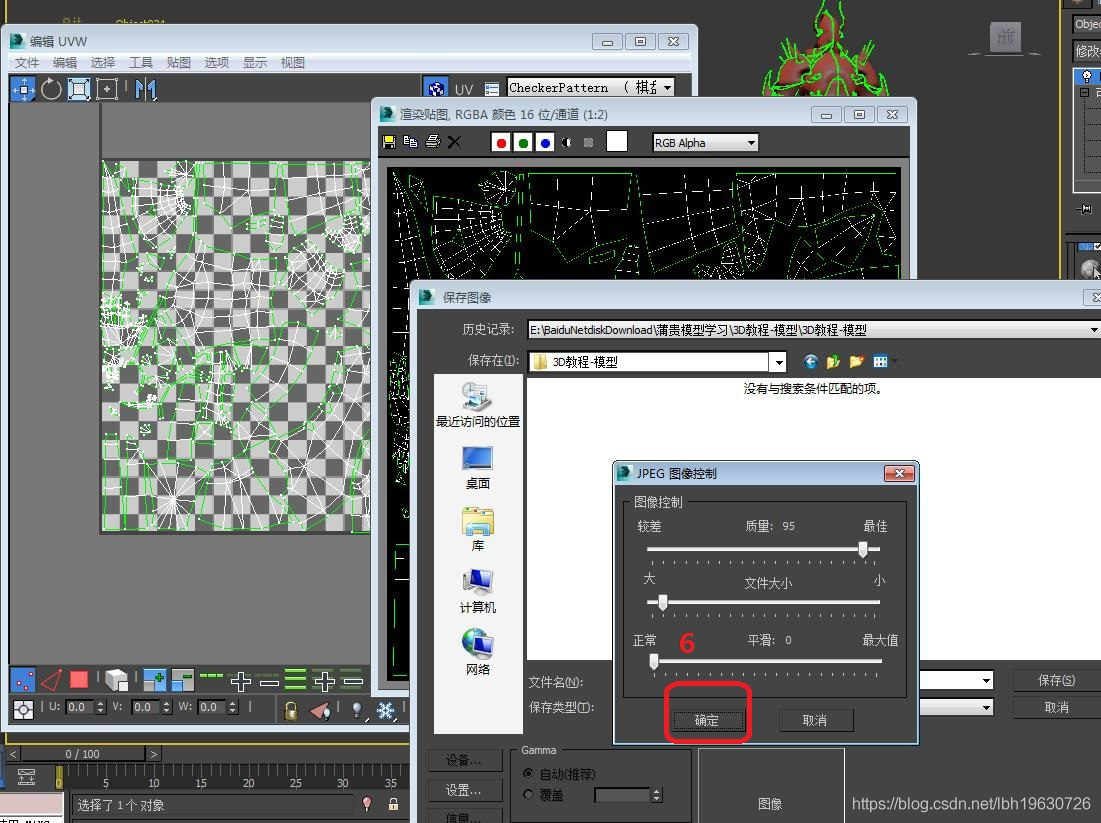Click the Mirror tool in Edit UVW toolbar
Screen dimensions: 1101x823
(145, 89)
